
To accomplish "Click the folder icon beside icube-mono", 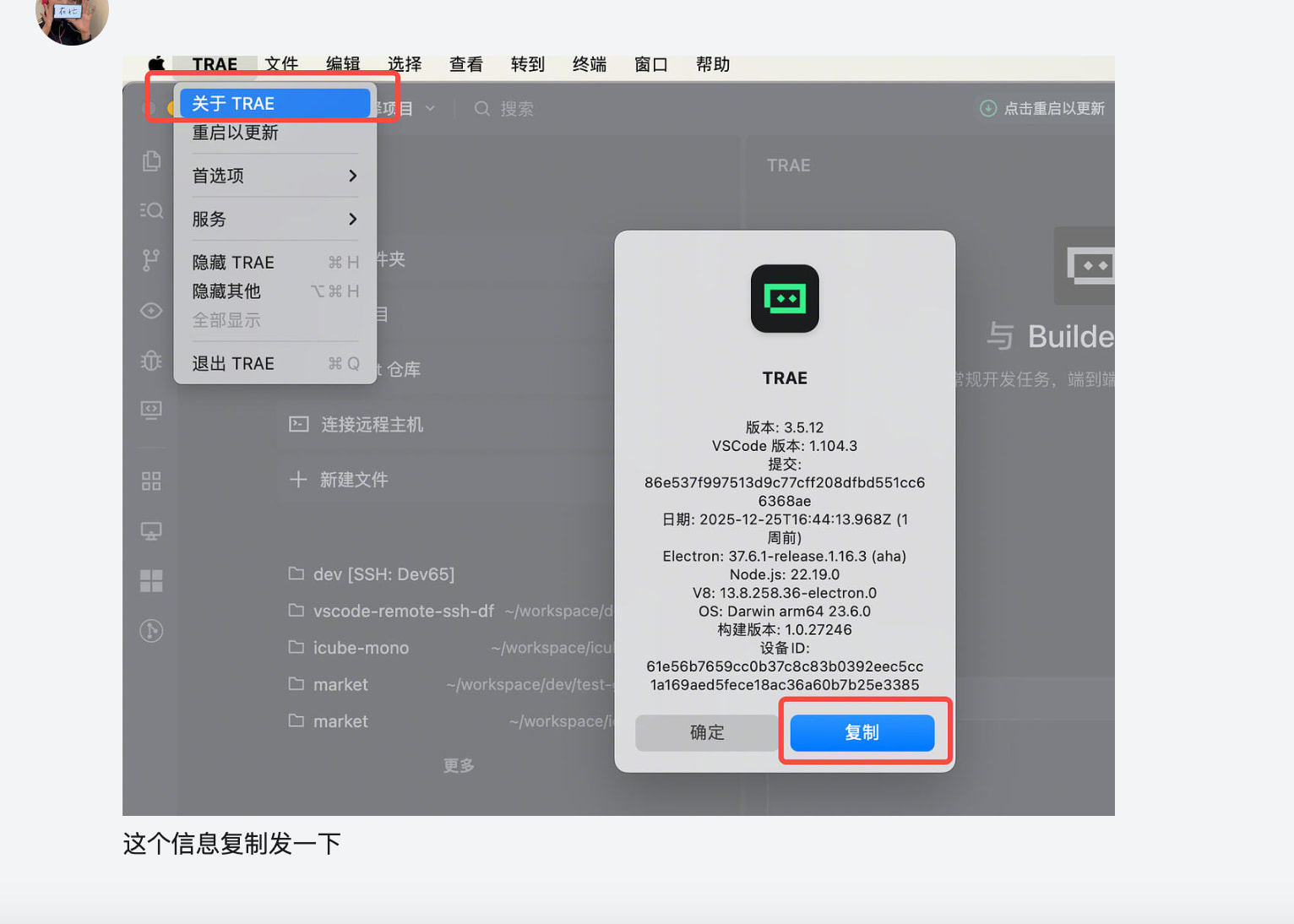I will pyautogui.click(x=296, y=647).
